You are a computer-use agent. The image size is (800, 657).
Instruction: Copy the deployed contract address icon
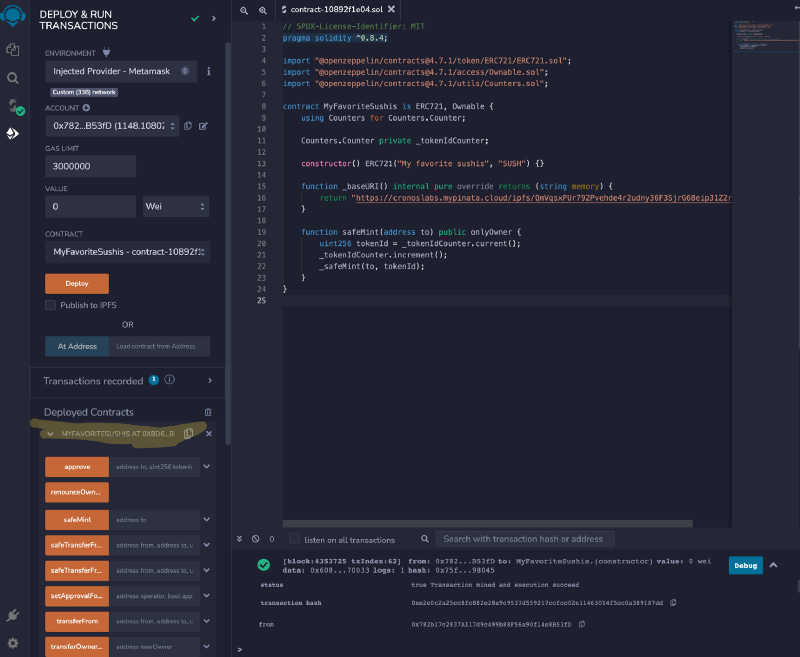(189, 434)
